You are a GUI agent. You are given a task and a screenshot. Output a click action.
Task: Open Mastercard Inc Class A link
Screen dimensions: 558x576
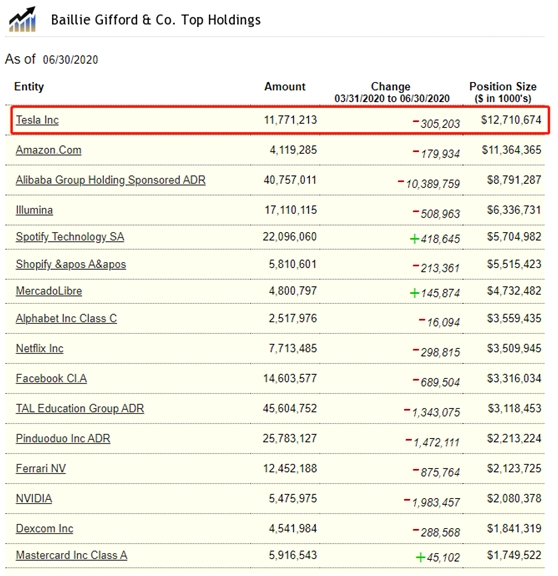(71, 555)
